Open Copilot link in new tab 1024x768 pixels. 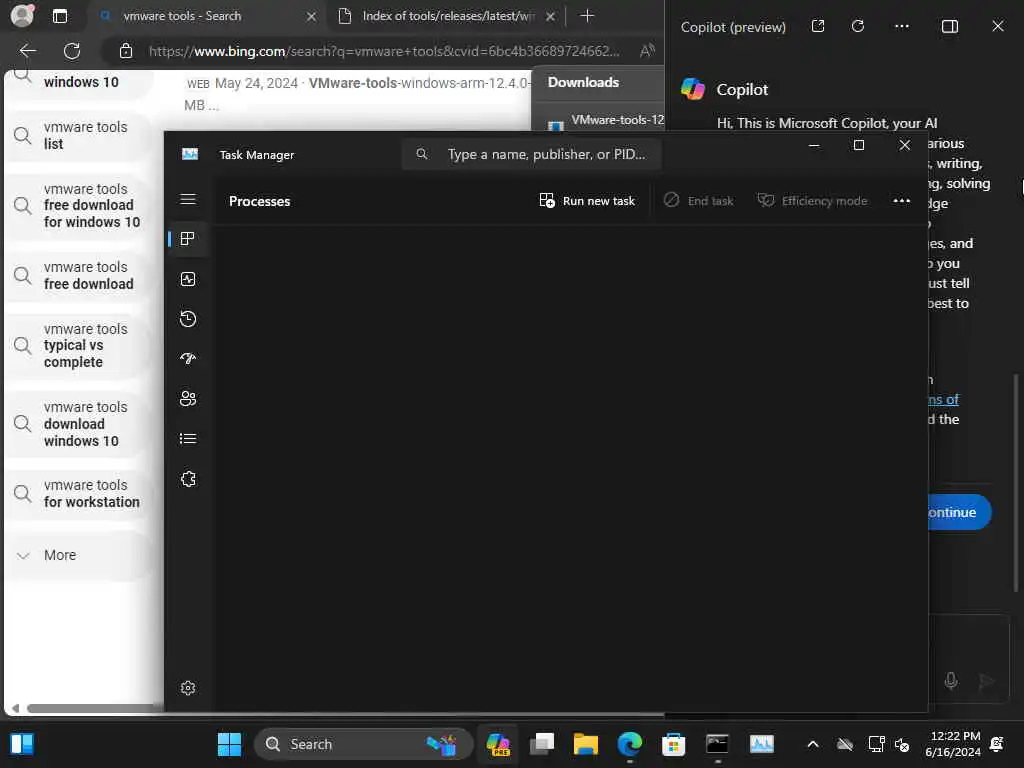click(818, 26)
